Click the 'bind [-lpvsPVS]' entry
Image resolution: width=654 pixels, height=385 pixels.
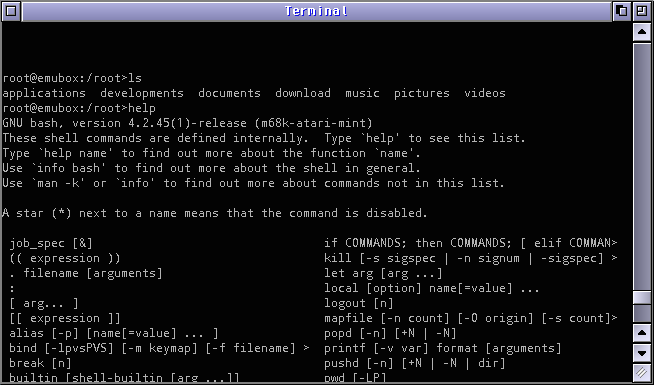159,349
